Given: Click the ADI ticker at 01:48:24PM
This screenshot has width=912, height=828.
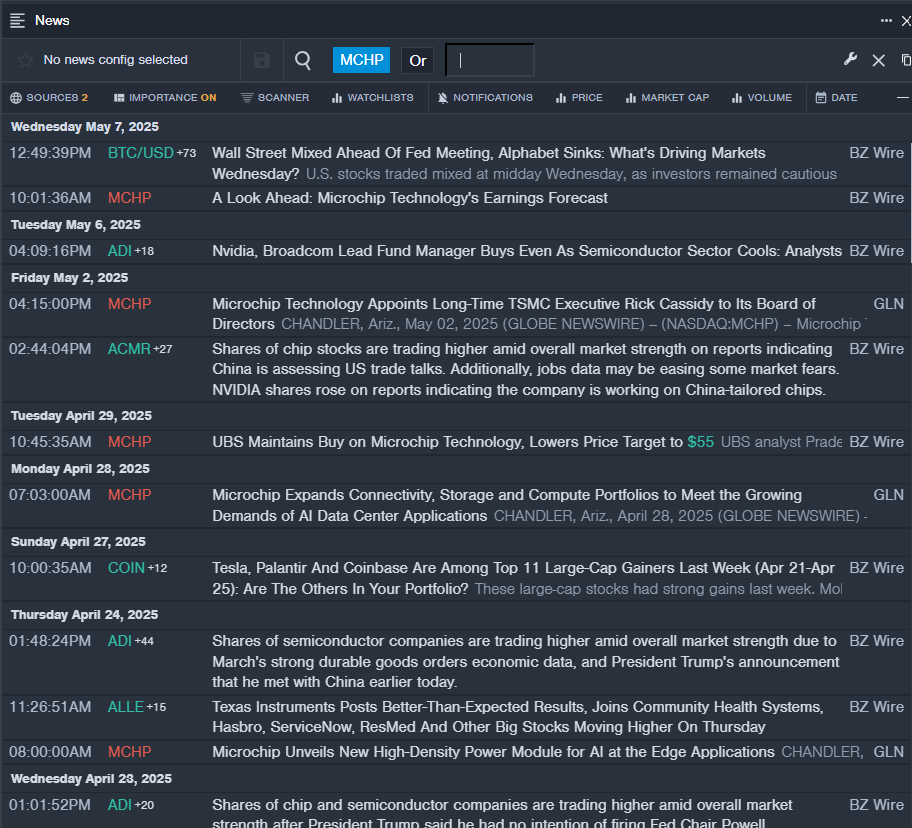Looking at the screenshot, I should pos(120,641).
